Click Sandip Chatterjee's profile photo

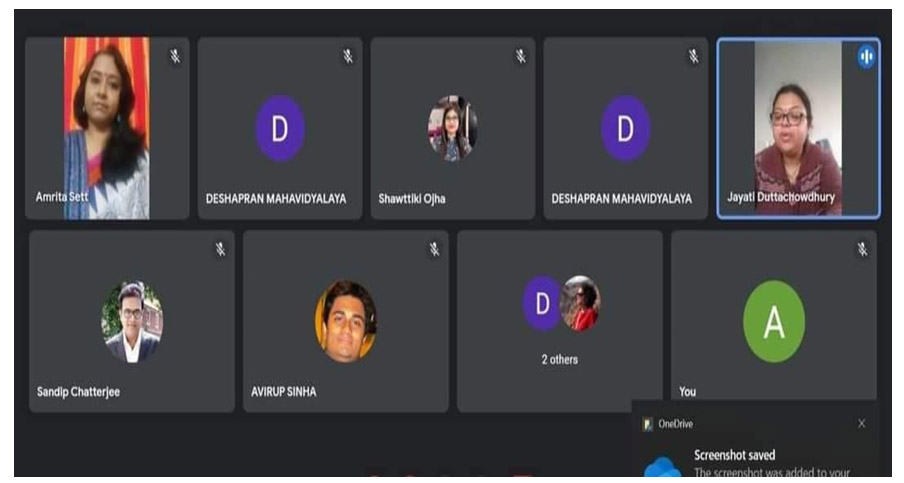tap(132, 321)
